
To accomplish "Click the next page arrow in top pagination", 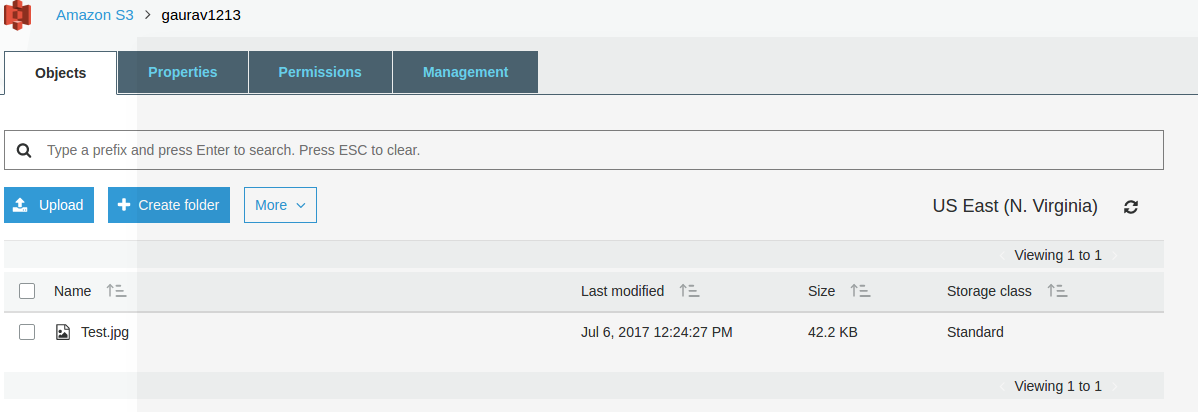I will pyautogui.click(x=1115, y=255).
